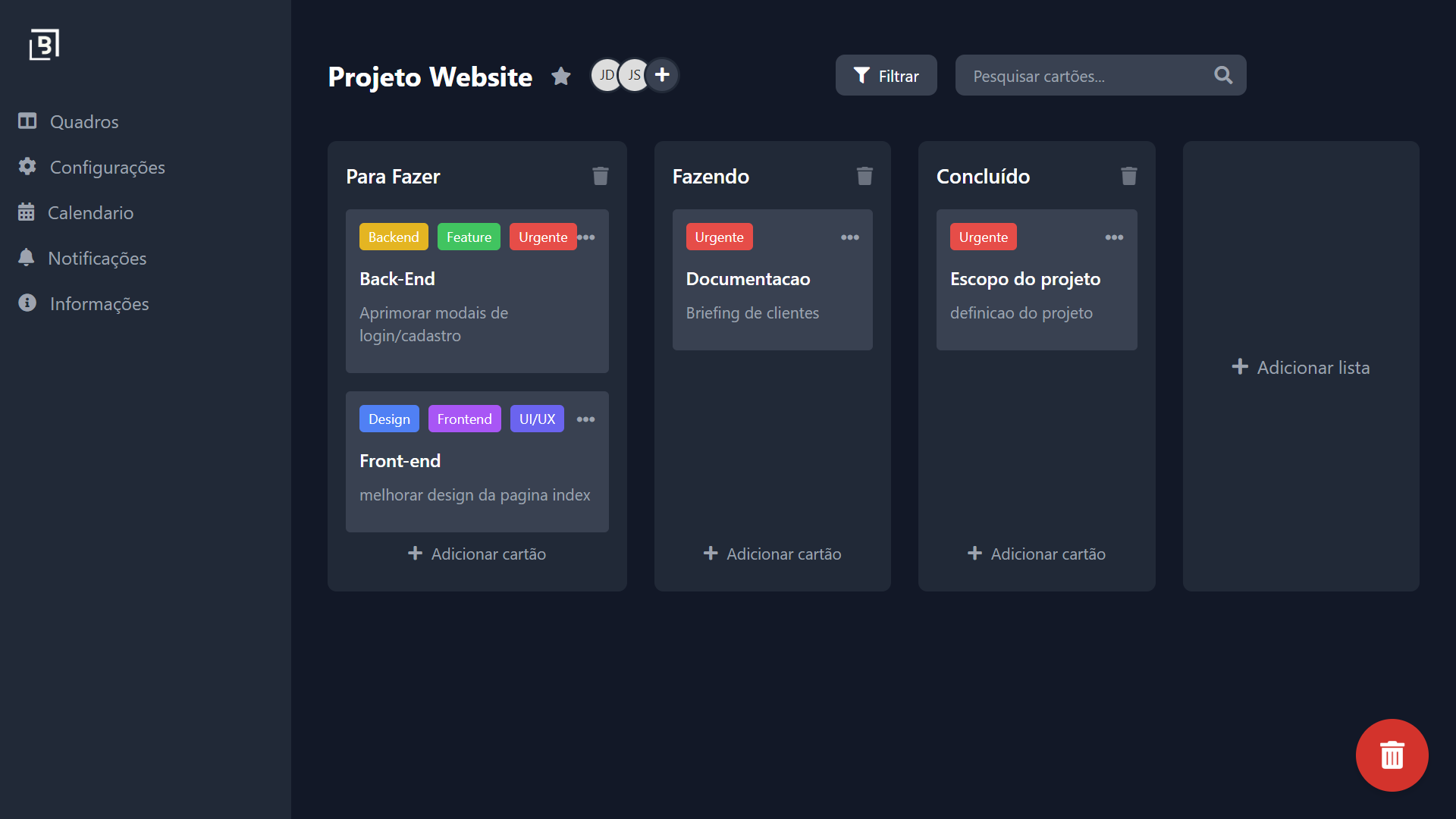Click Adicionar lista to add new list
Image resolution: width=1456 pixels, height=819 pixels.
pyautogui.click(x=1301, y=367)
